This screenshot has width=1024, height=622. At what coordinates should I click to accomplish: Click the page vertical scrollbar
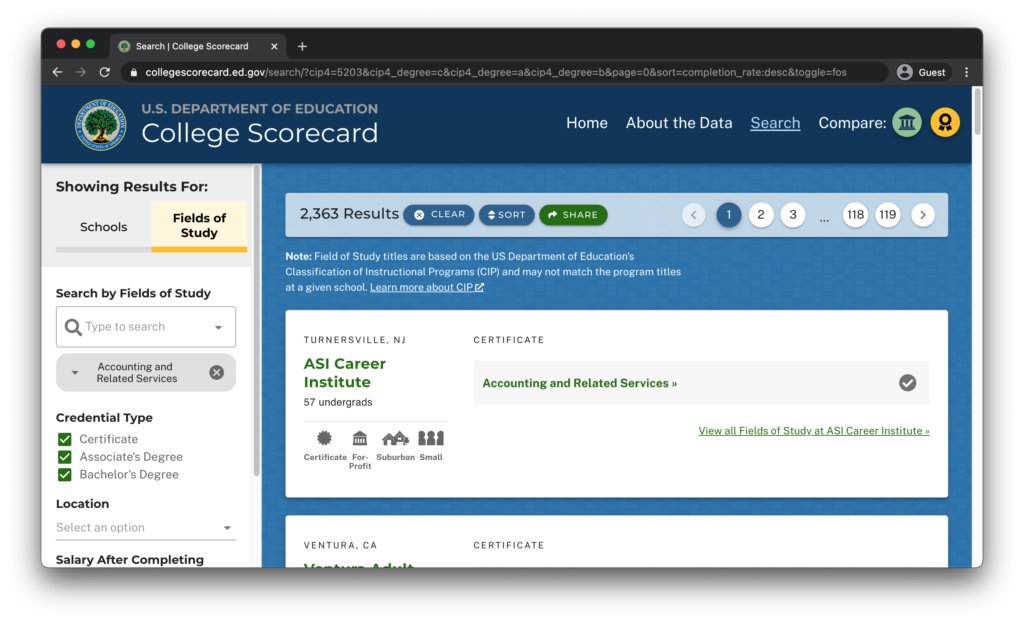(x=978, y=111)
